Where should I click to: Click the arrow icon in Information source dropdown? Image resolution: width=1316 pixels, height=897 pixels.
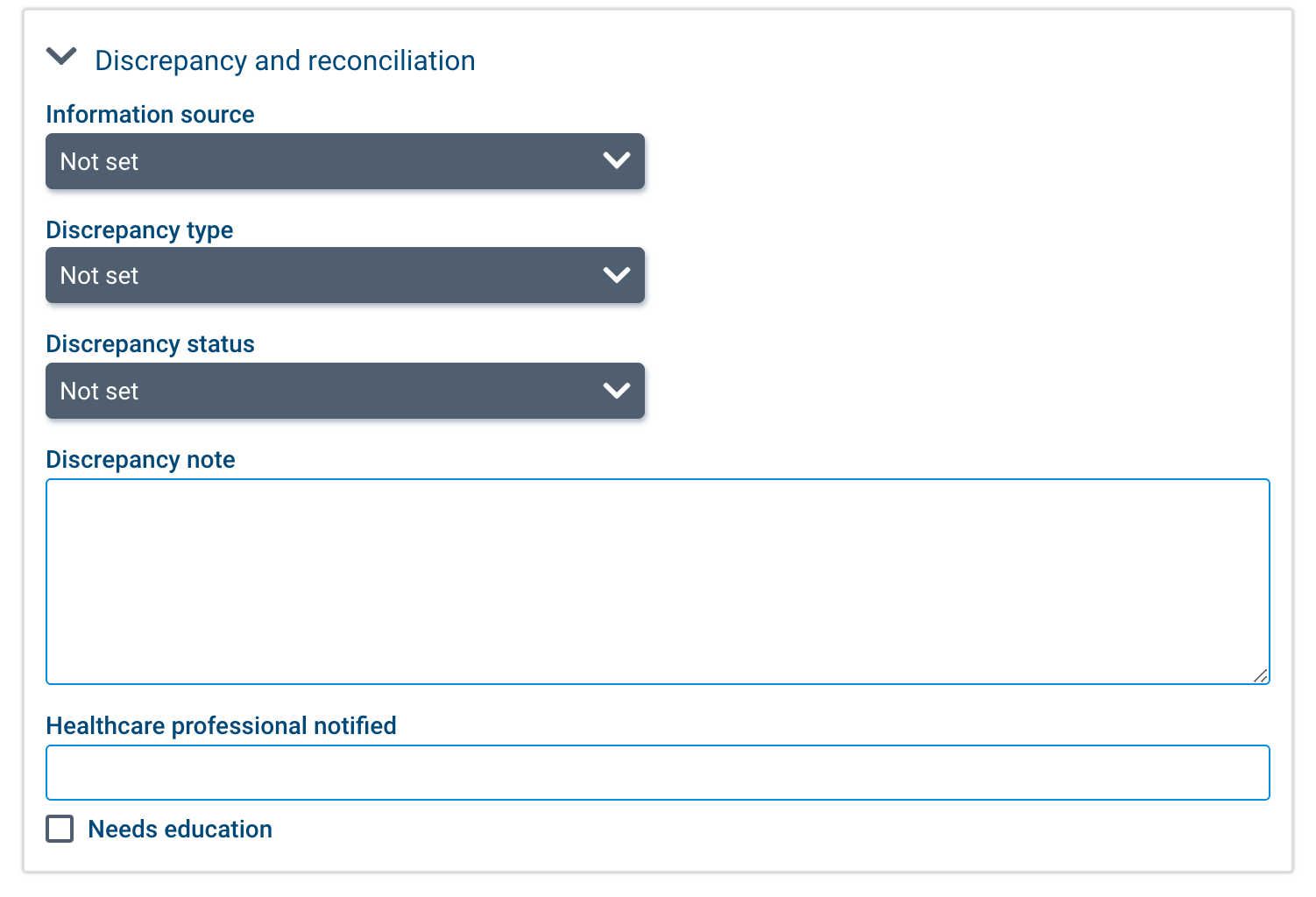pyautogui.click(x=617, y=160)
